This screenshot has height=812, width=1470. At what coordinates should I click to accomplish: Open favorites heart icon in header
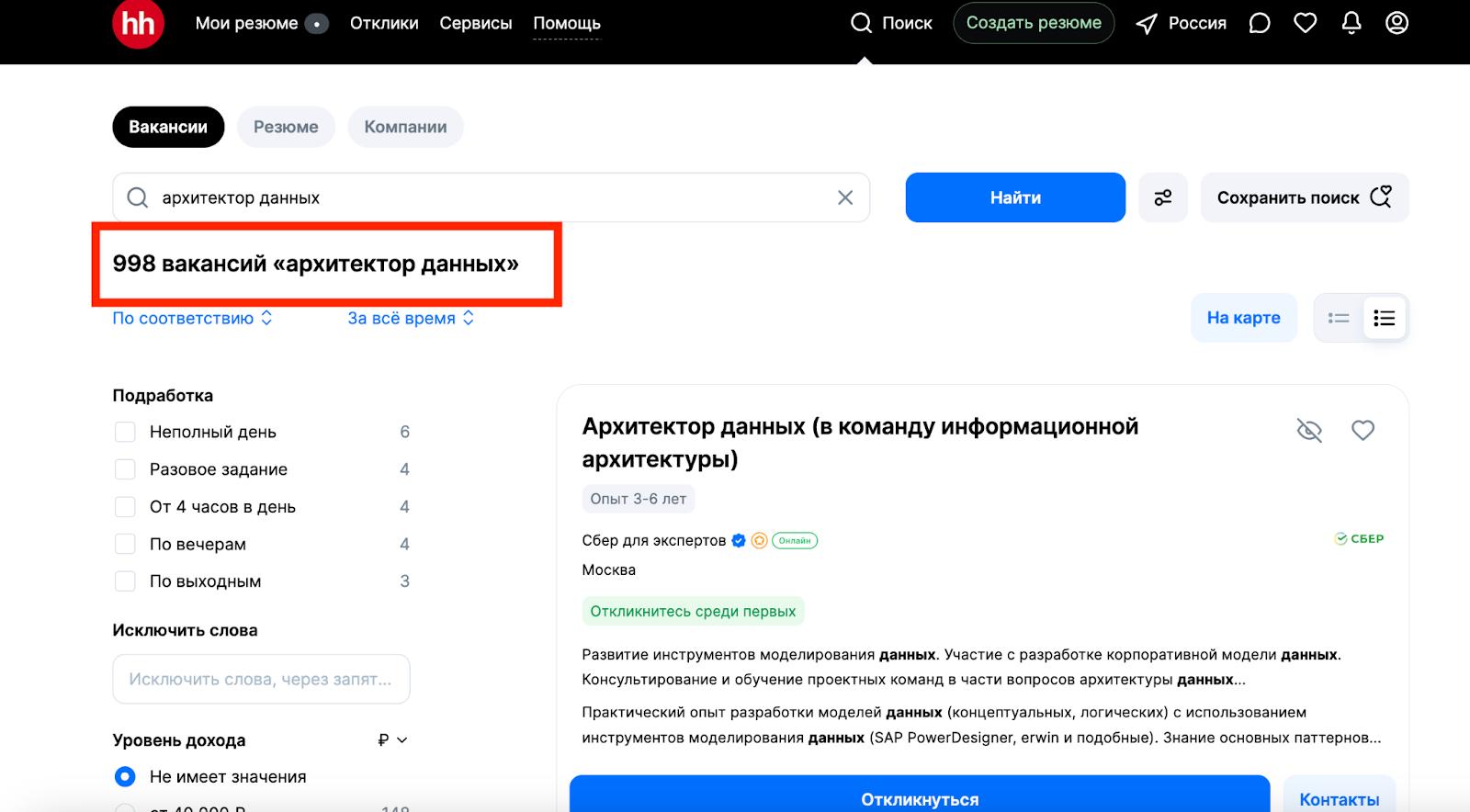[1306, 23]
